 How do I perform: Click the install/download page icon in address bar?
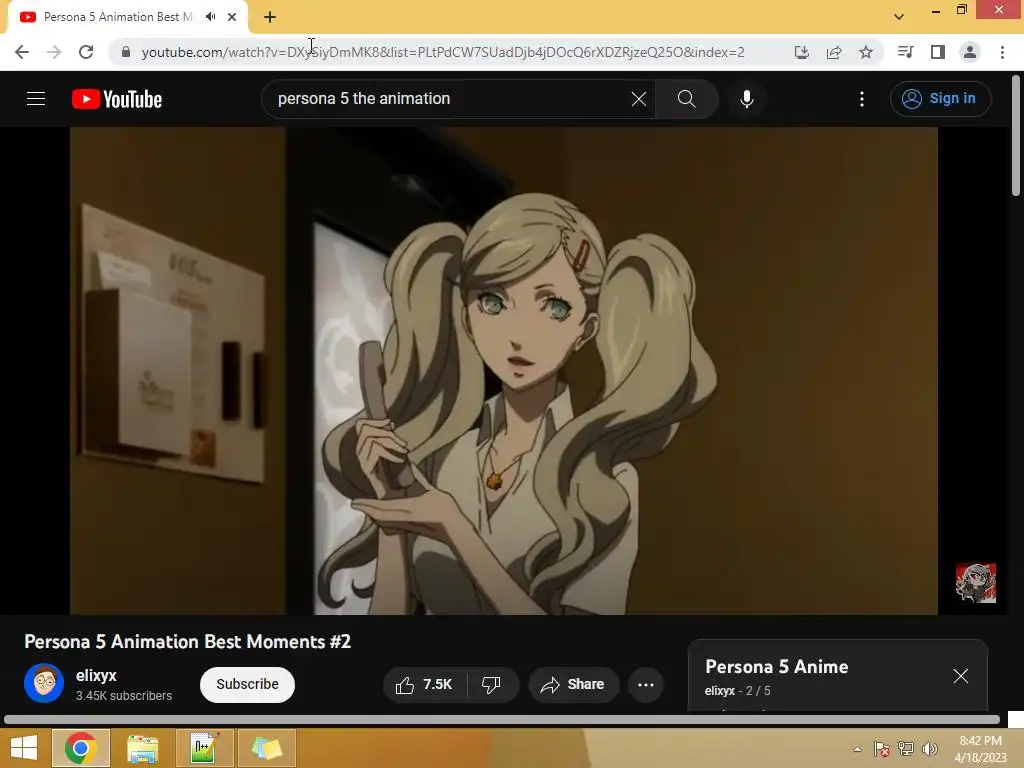(801, 52)
